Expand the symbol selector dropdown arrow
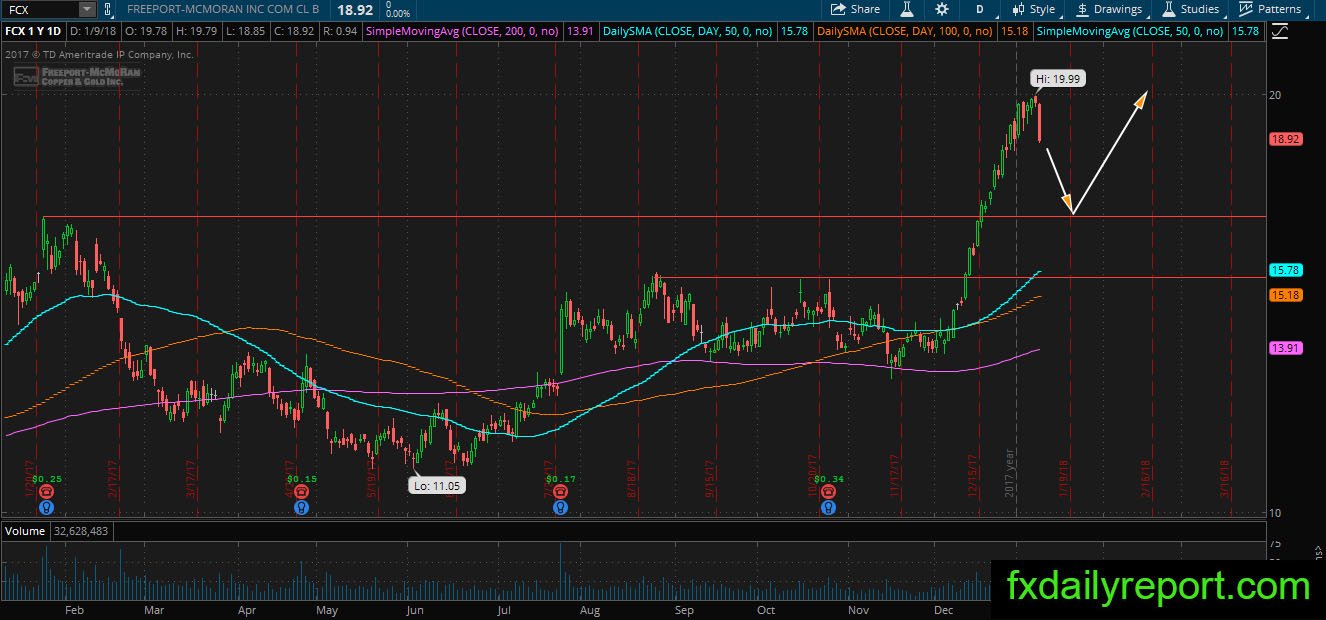Viewport: 1326px width, 620px height. [86, 9]
